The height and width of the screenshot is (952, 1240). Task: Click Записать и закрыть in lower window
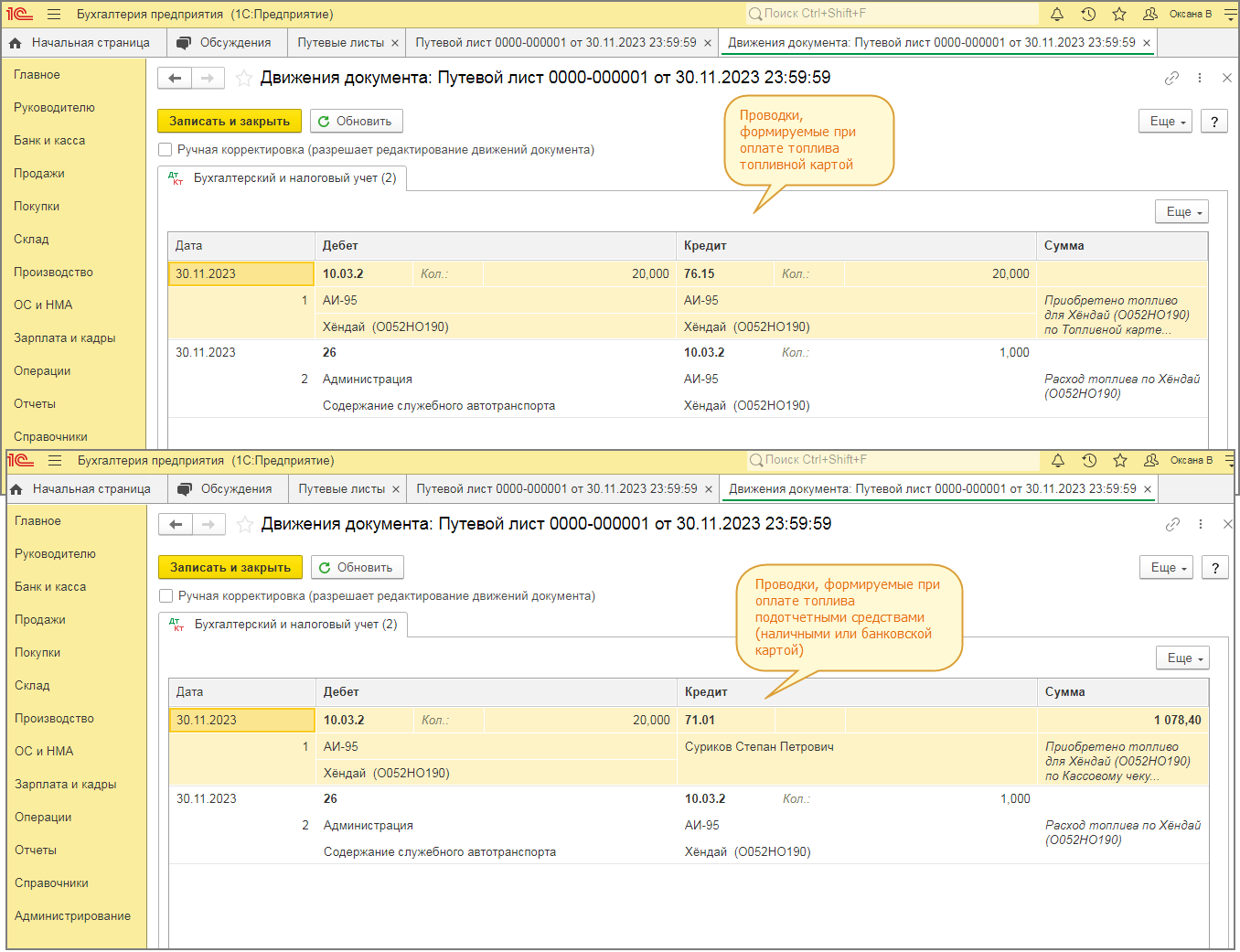coord(230,567)
